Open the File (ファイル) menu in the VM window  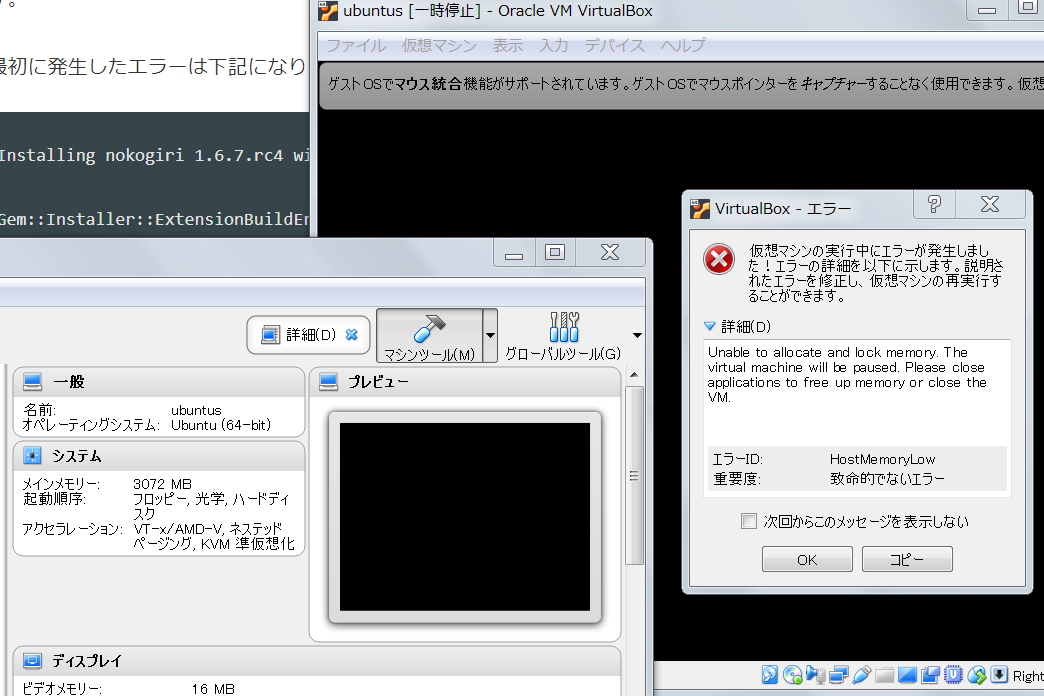click(356, 45)
